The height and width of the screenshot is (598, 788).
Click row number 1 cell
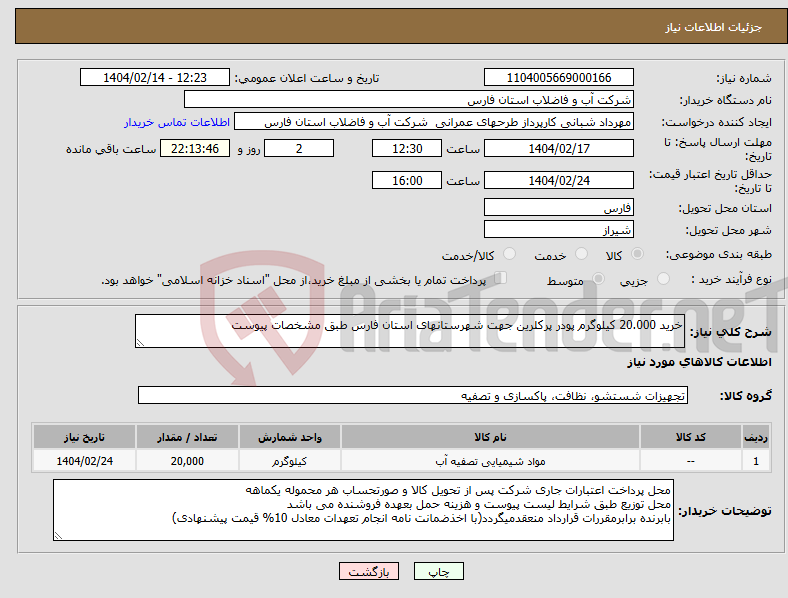pyautogui.click(x=756, y=461)
